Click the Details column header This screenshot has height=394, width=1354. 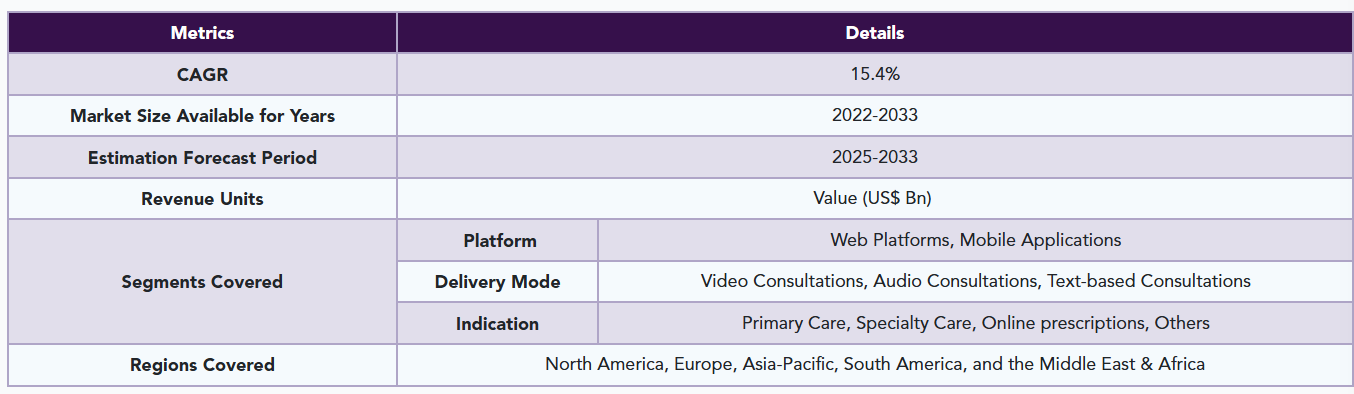(x=875, y=32)
